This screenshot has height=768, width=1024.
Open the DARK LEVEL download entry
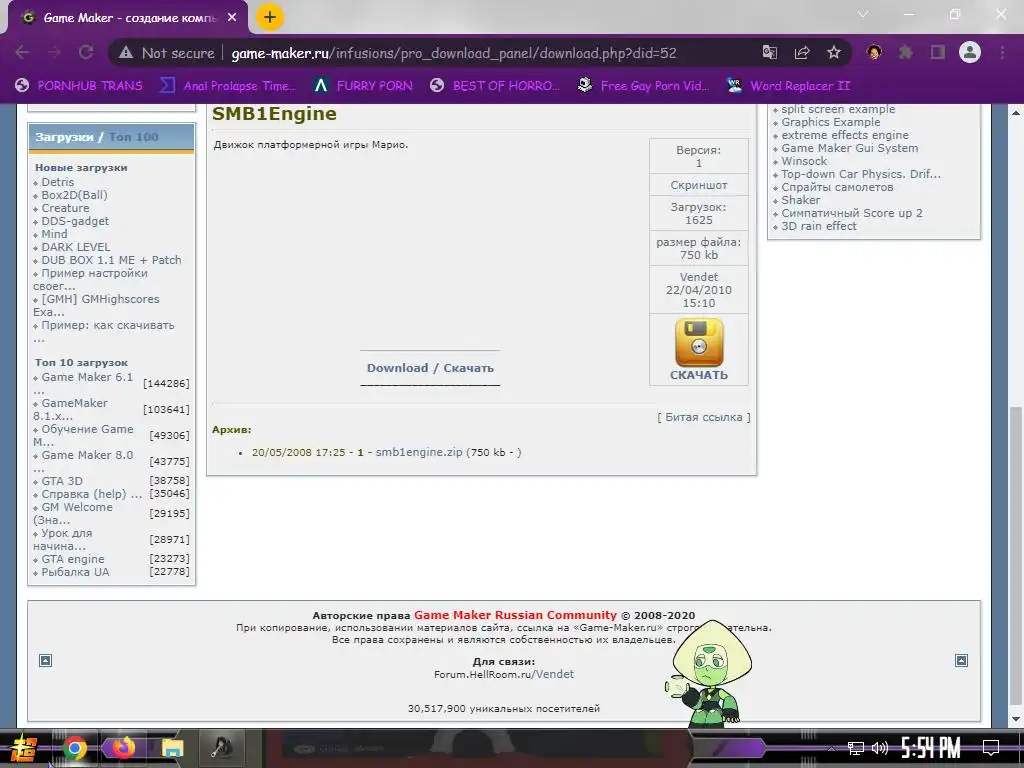coord(76,247)
